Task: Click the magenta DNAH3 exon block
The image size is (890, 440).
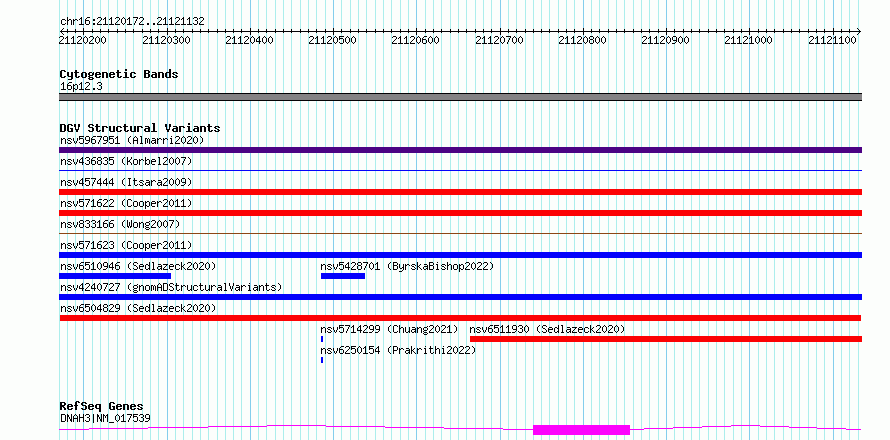Action: point(581,430)
